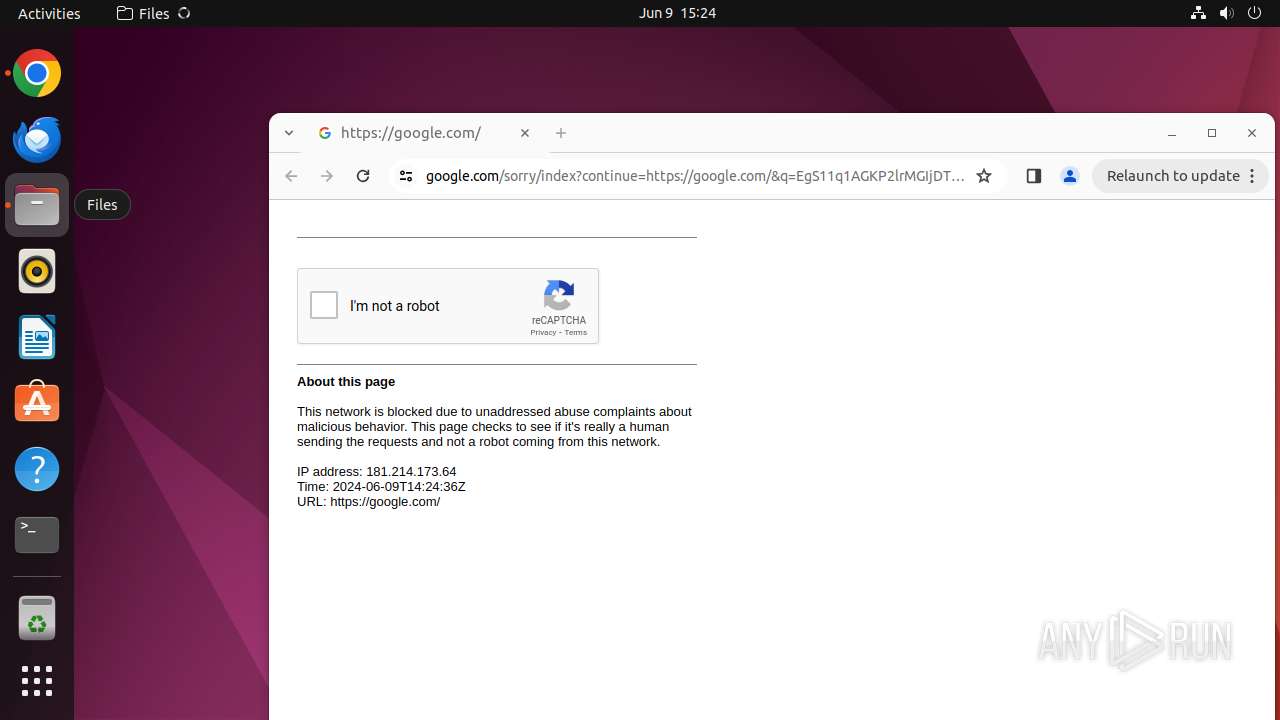The height and width of the screenshot is (720, 1280).
Task: Open Chrome three-dot menu
Action: click(x=1252, y=176)
